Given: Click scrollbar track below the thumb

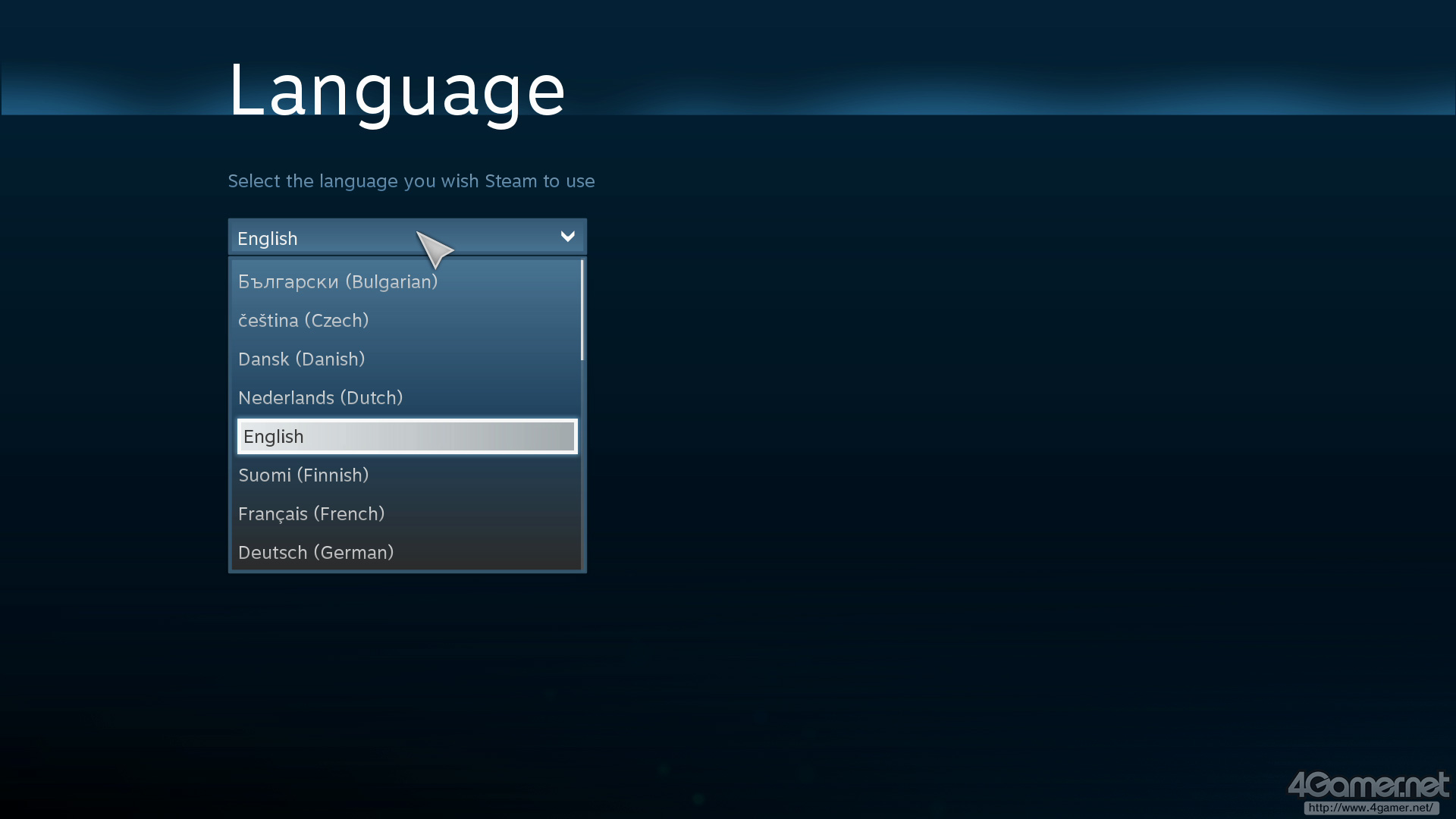Looking at the screenshot, I should point(582,470).
